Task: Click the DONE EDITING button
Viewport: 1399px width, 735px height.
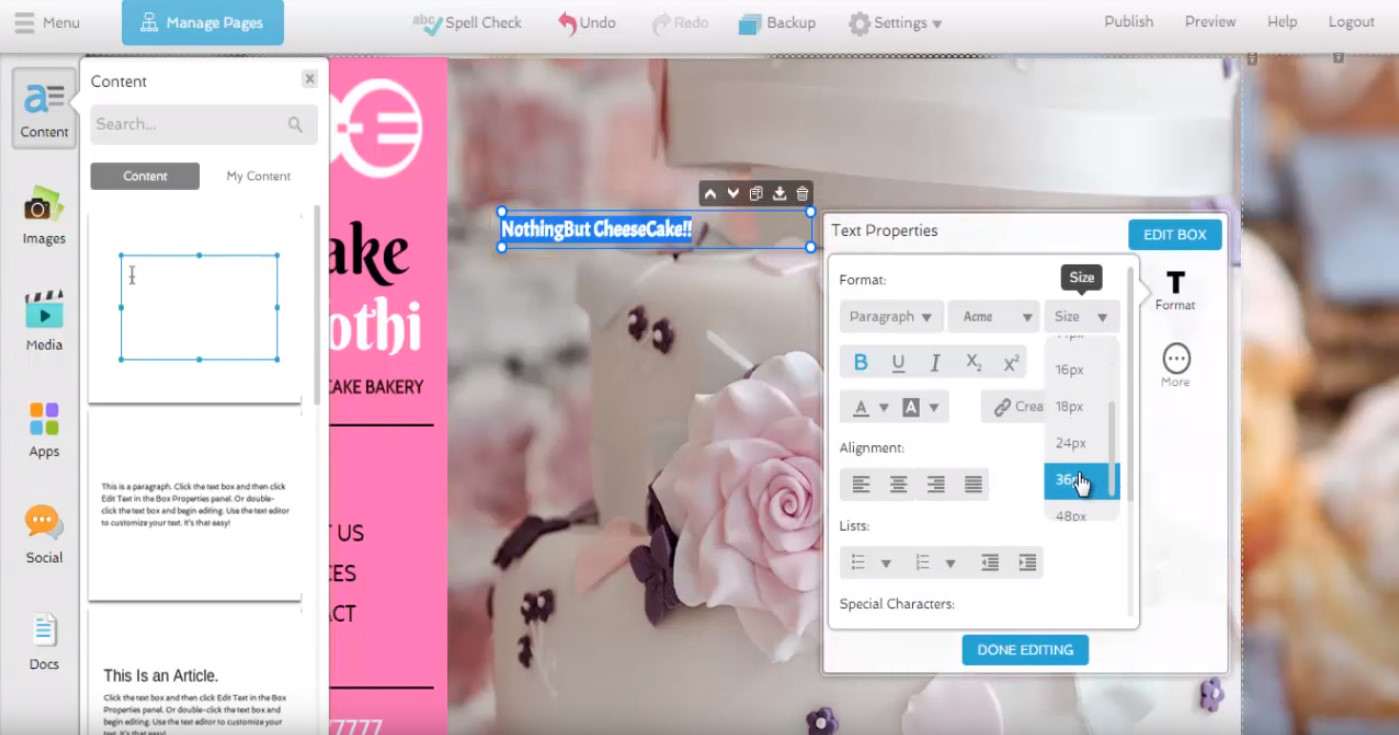Action: point(1025,650)
